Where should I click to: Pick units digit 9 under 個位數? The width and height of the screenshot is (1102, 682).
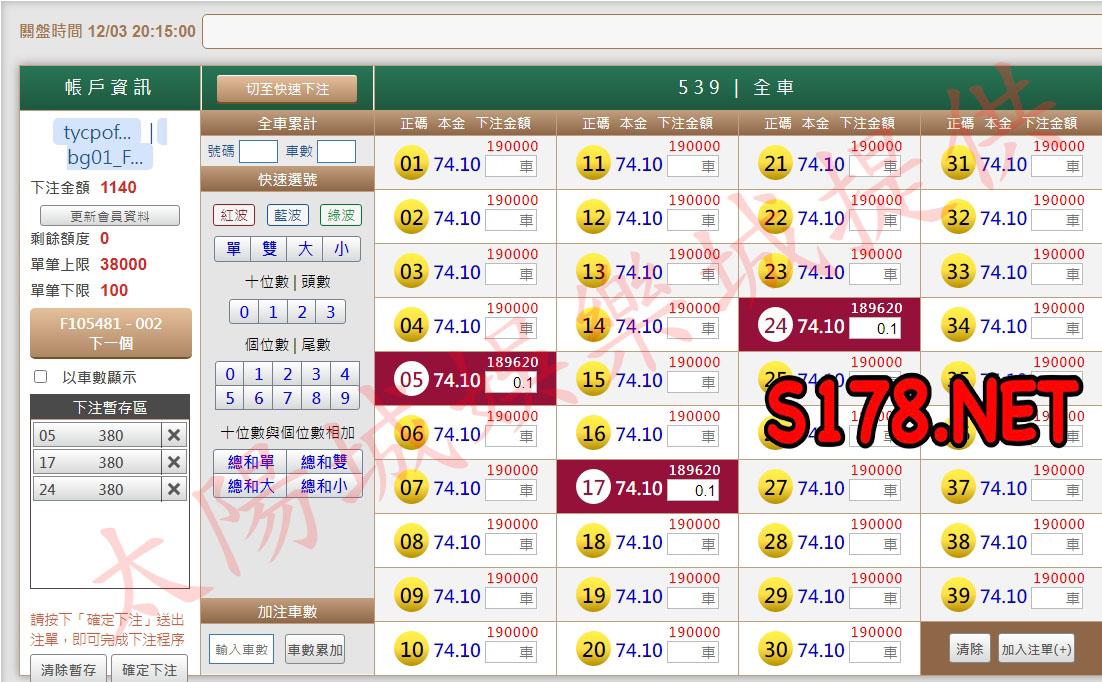tap(344, 398)
